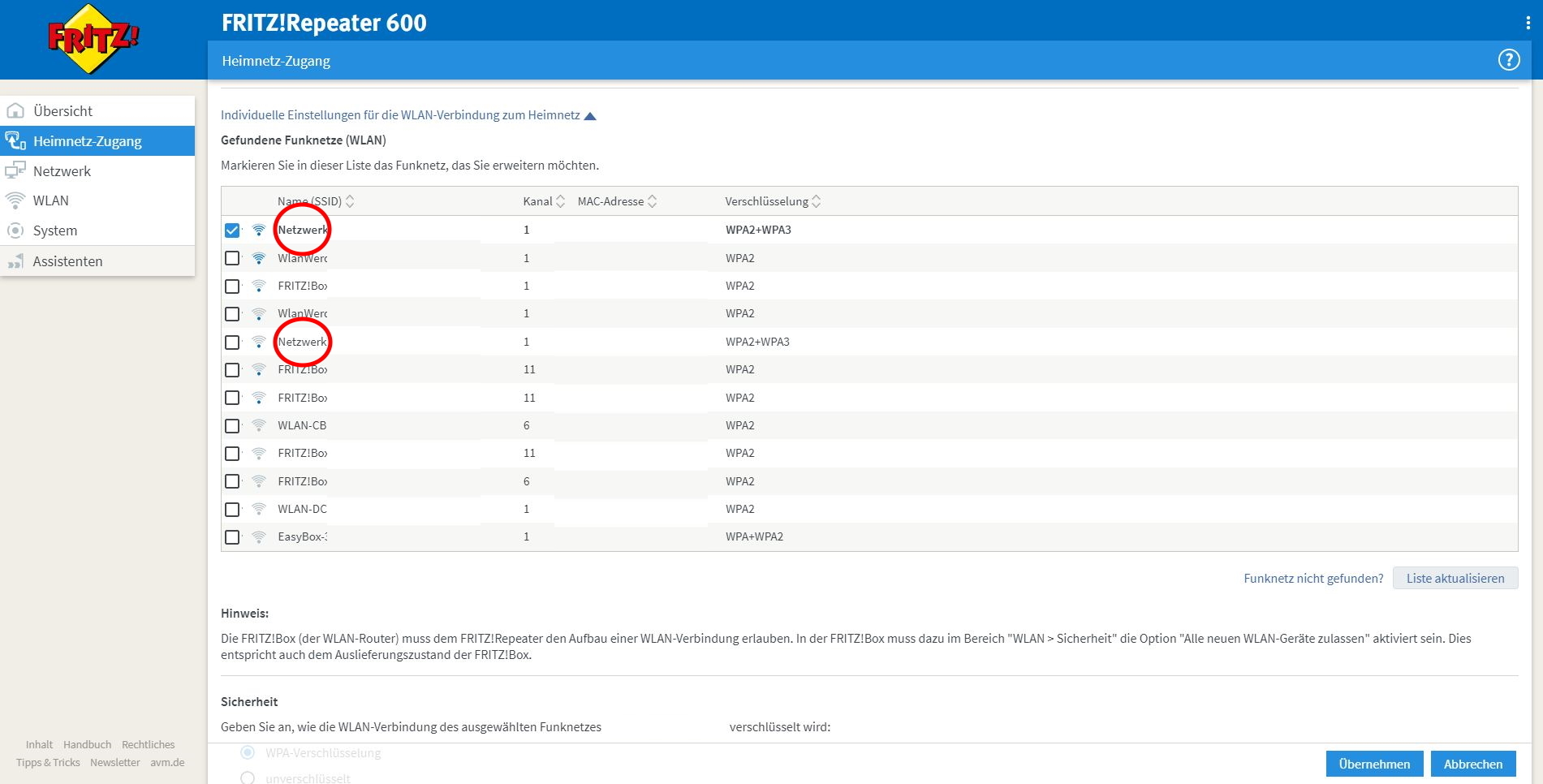Check the EasyBox network checkbox

coord(232,537)
